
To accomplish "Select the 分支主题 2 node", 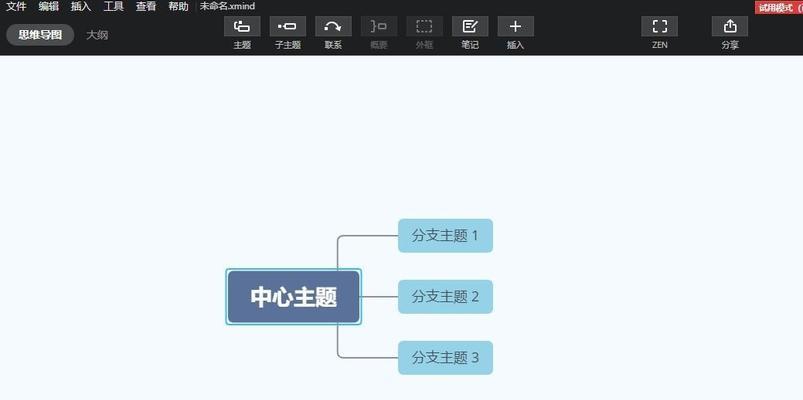I will pyautogui.click(x=446, y=297).
